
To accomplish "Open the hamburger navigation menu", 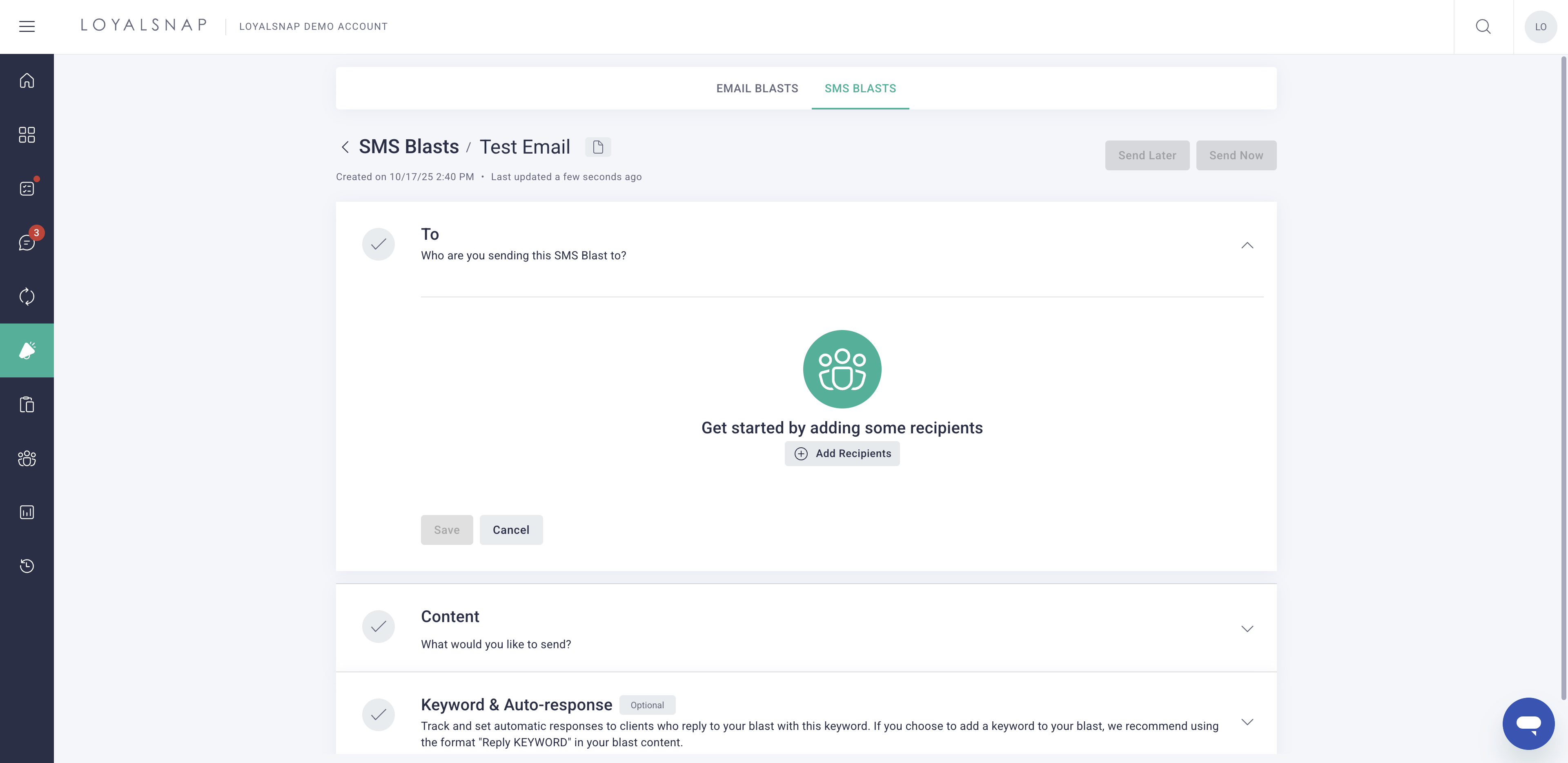I will tap(27, 26).
